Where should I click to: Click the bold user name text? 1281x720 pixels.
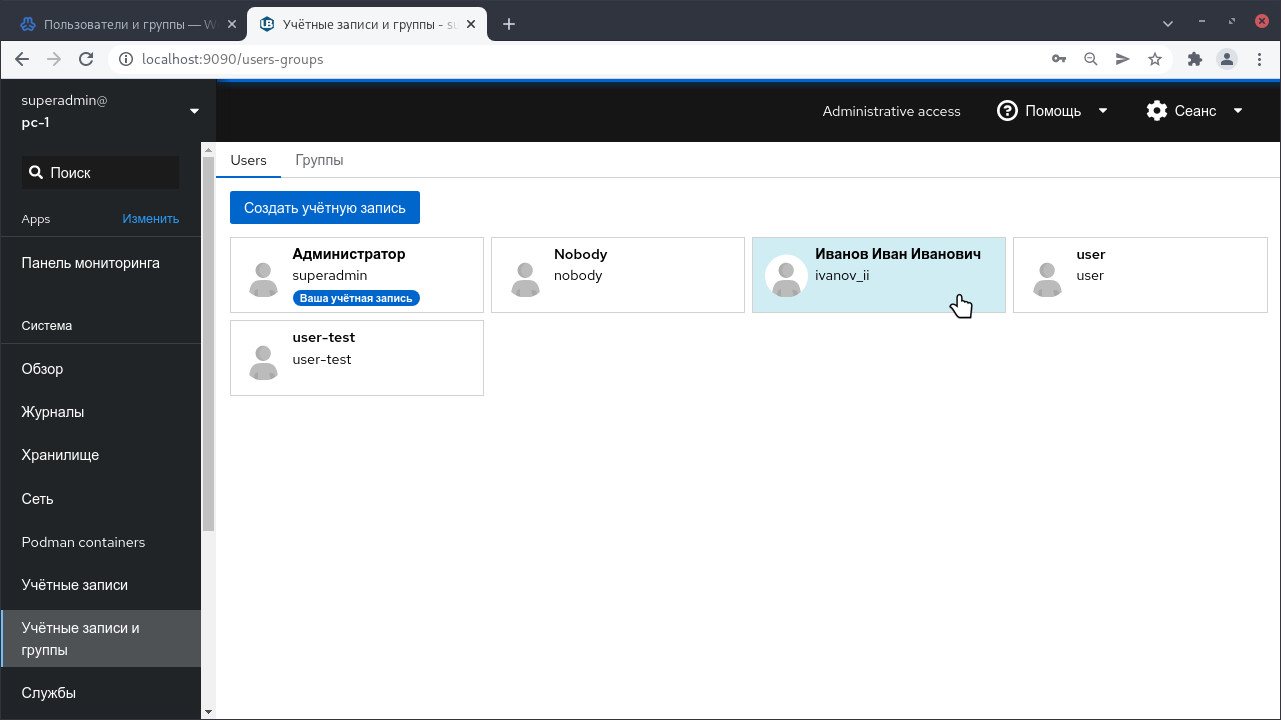point(1090,254)
